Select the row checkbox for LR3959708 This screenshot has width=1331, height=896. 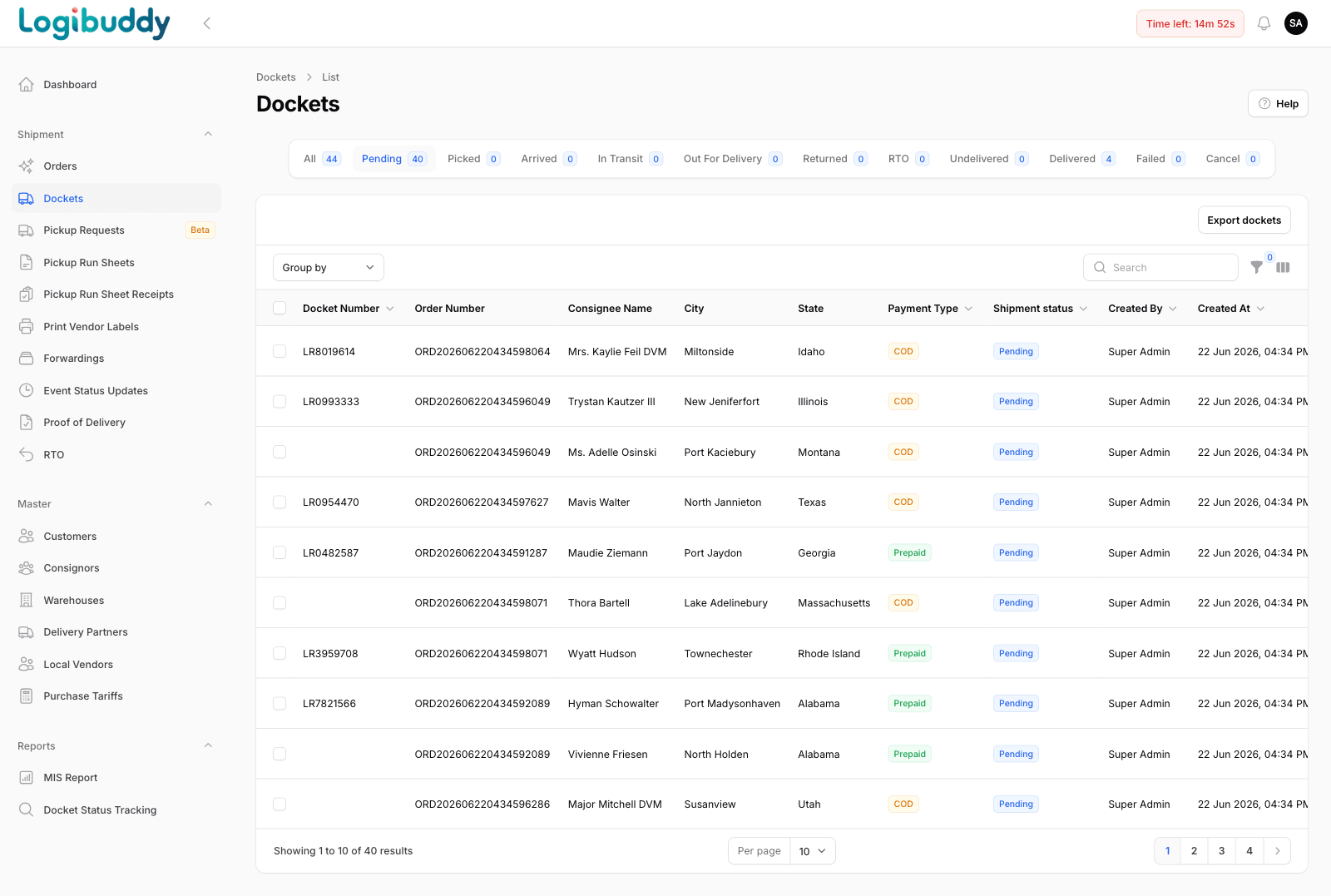pos(280,653)
